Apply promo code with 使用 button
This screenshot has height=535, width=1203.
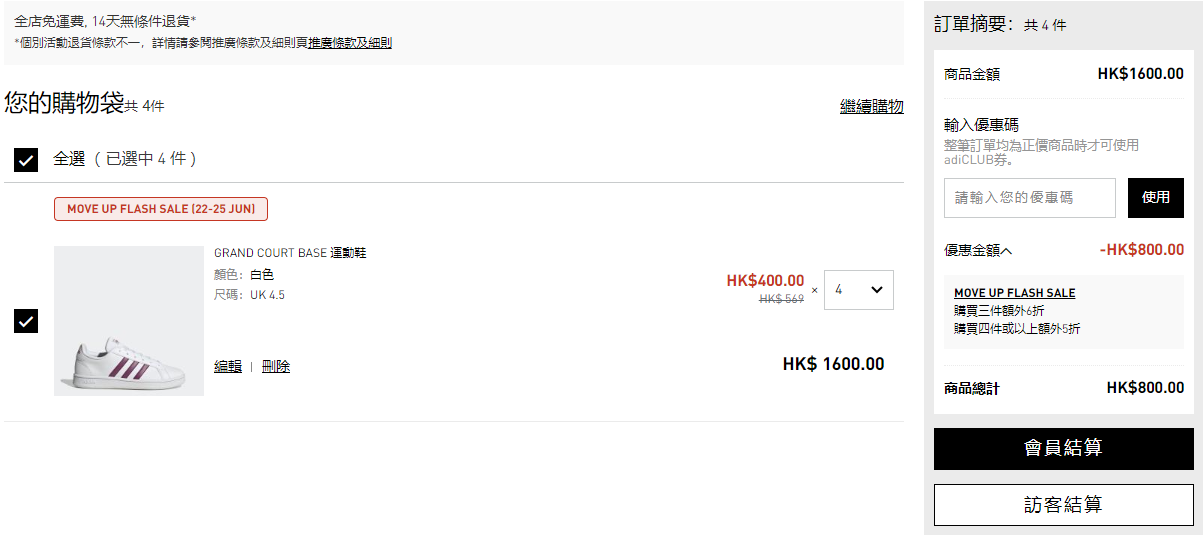1156,198
